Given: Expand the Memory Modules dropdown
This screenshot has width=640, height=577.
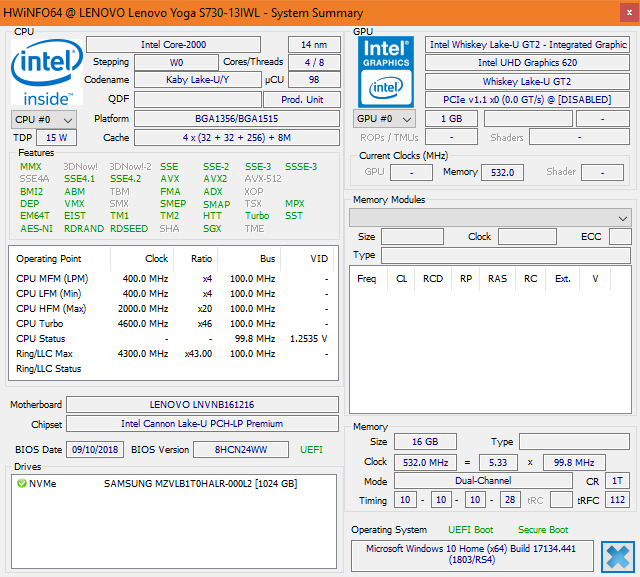Looking at the screenshot, I should click(490, 218).
